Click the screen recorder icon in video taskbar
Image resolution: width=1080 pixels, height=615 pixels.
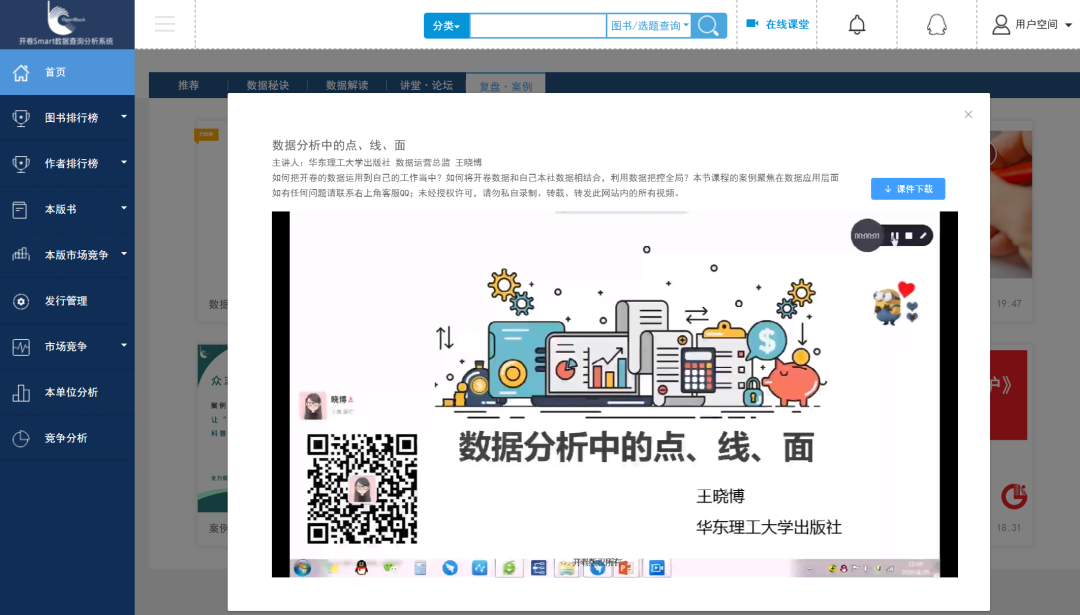(657, 568)
